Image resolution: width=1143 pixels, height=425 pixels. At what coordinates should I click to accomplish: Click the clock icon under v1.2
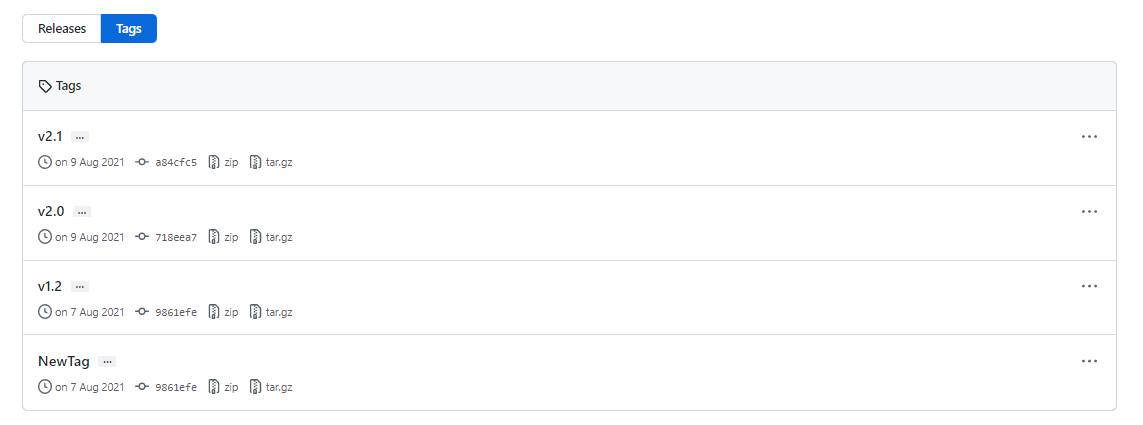coord(44,312)
